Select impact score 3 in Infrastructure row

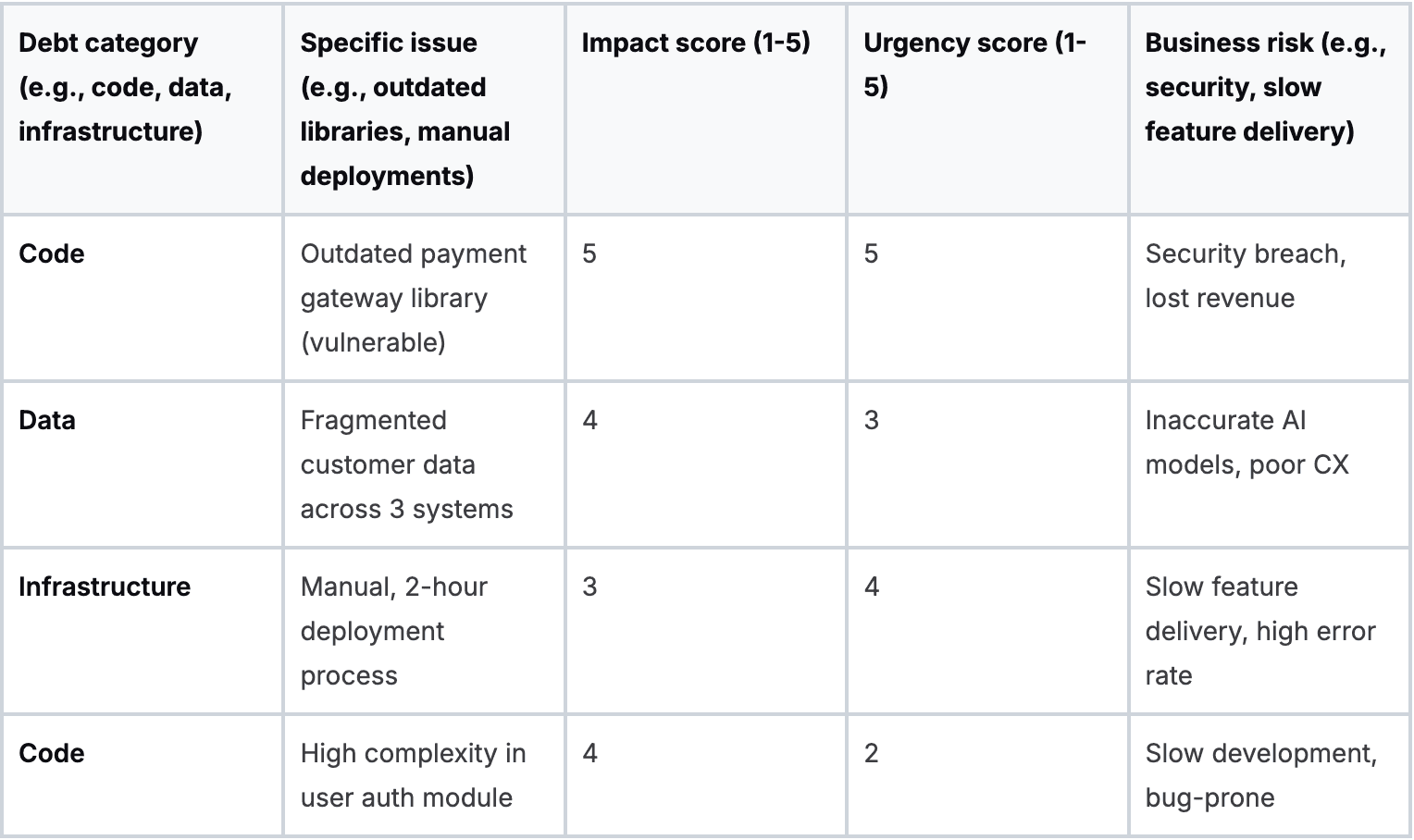[x=589, y=587]
